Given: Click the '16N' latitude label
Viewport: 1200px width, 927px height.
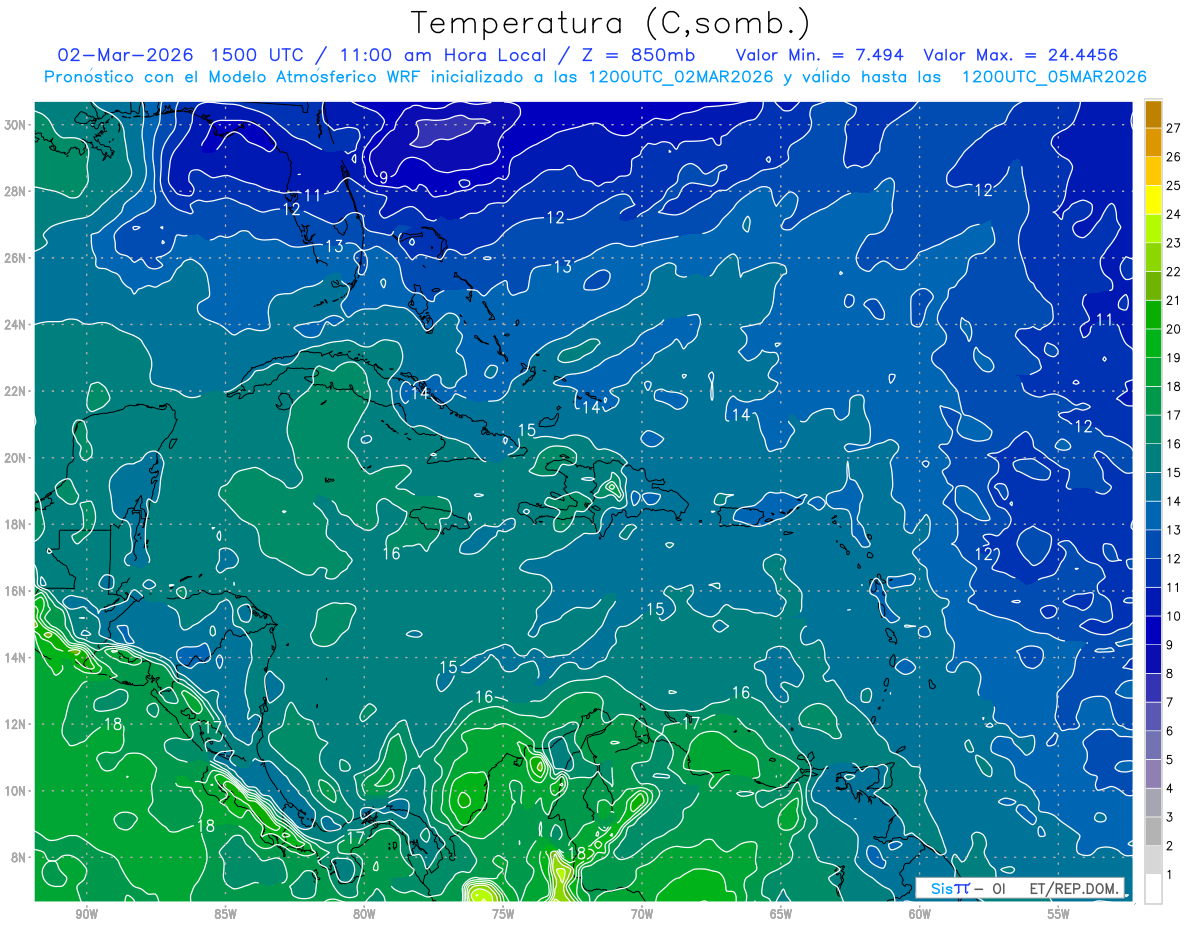Looking at the screenshot, I should click(x=17, y=591).
